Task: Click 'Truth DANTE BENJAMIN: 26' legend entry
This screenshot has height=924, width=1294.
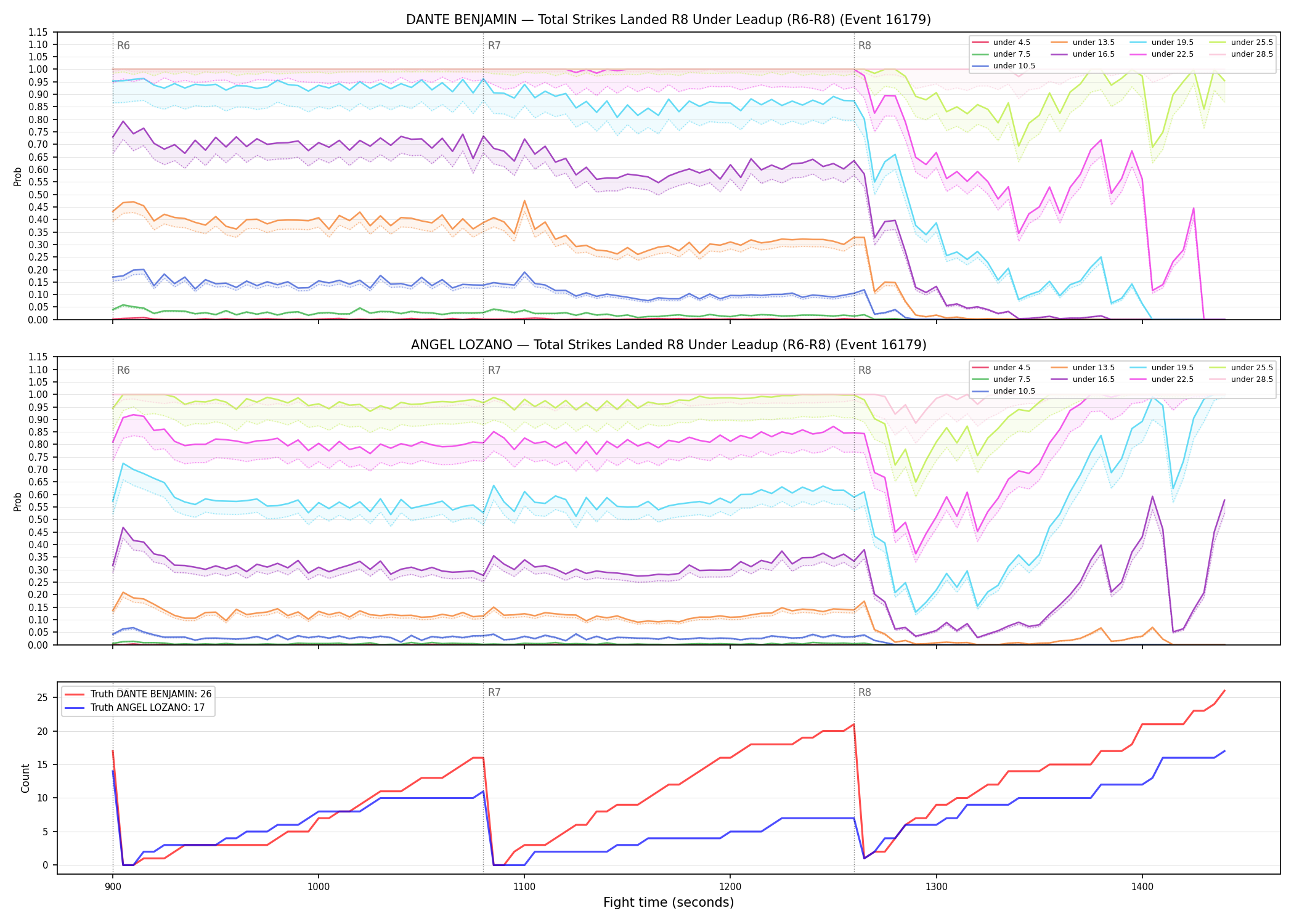Action: (x=138, y=694)
